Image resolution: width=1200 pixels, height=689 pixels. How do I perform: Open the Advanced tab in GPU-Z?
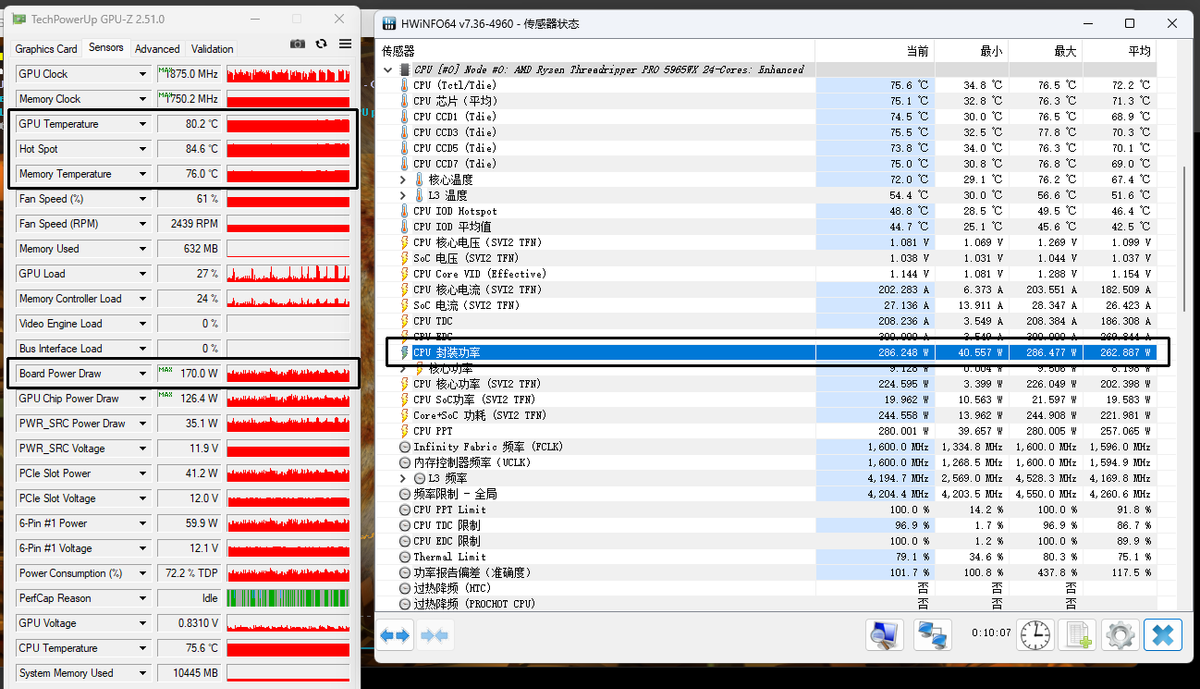coord(157,48)
